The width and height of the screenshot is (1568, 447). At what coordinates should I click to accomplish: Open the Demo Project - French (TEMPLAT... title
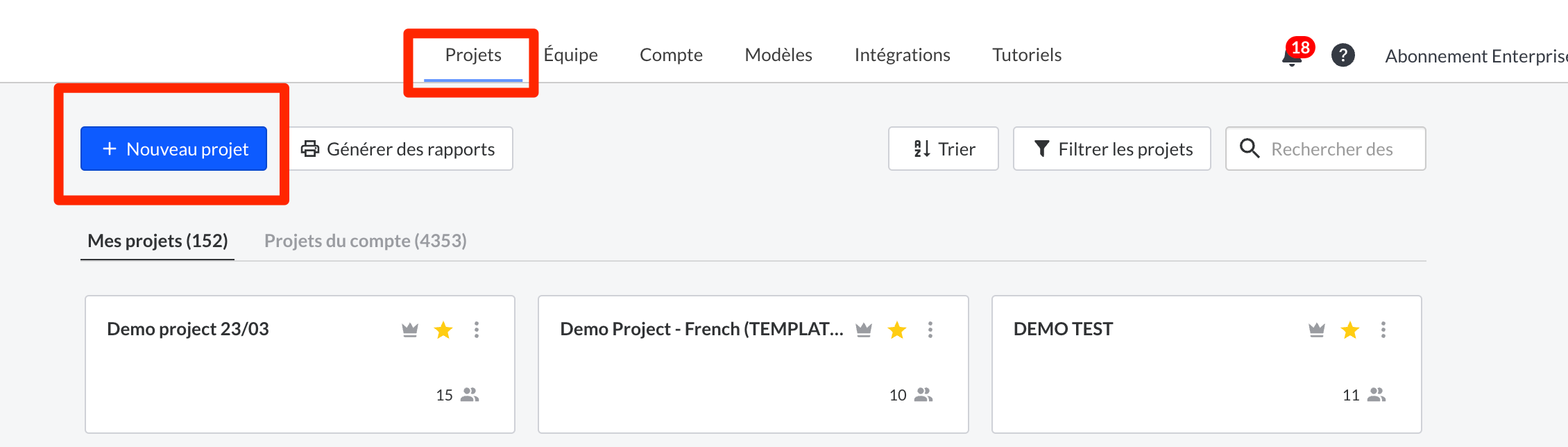[x=701, y=329]
